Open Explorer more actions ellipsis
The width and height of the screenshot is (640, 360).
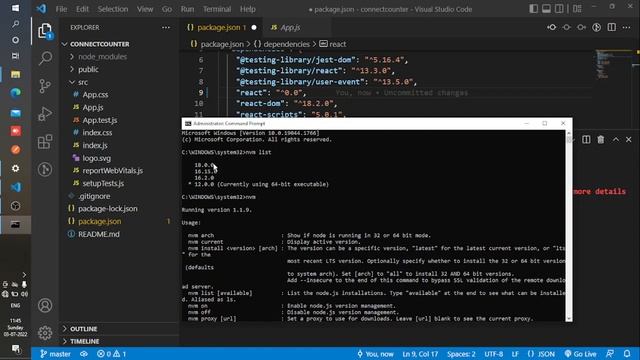point(166,27)
